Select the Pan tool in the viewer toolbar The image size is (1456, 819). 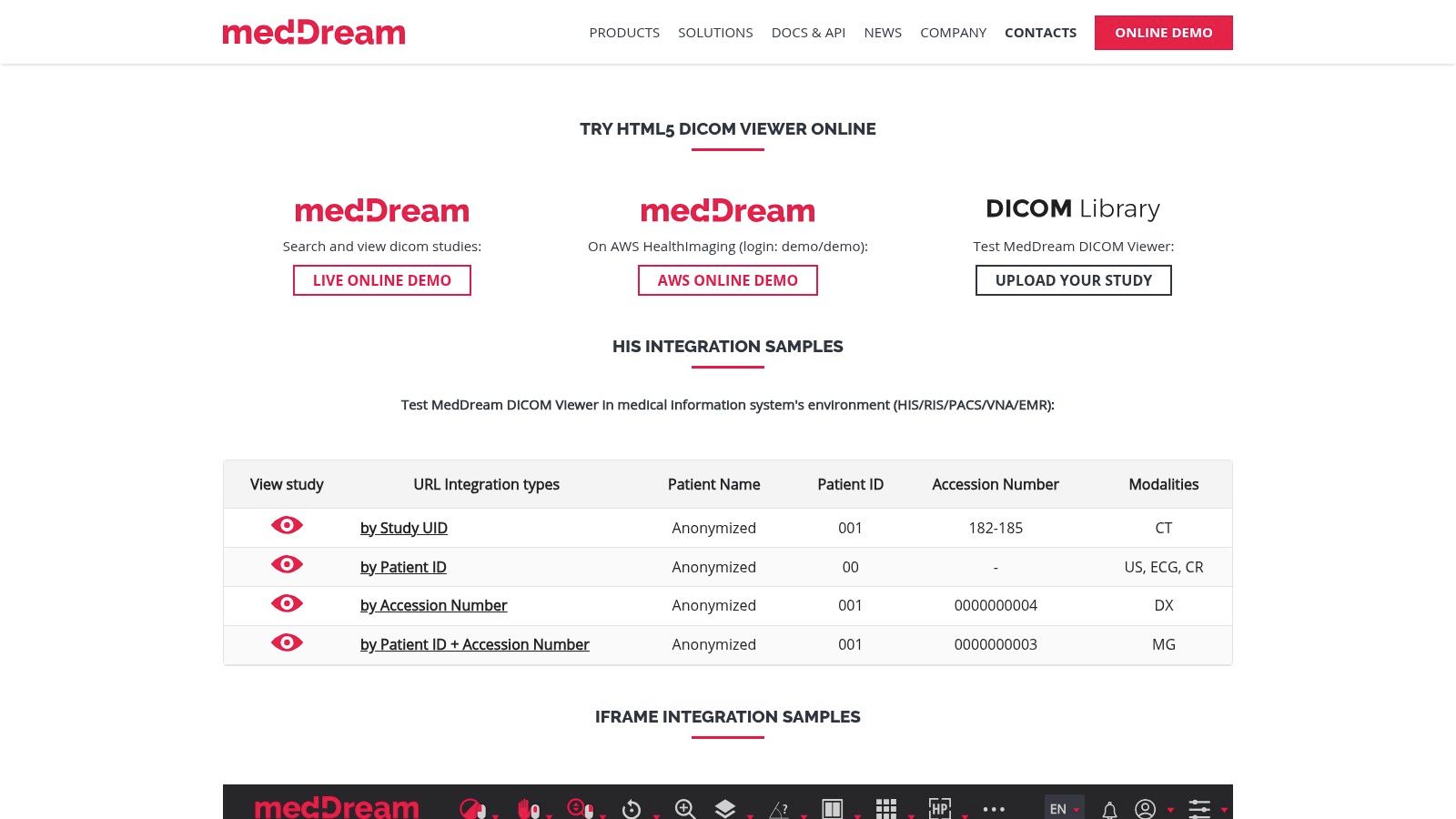click(x=526, y=807)
